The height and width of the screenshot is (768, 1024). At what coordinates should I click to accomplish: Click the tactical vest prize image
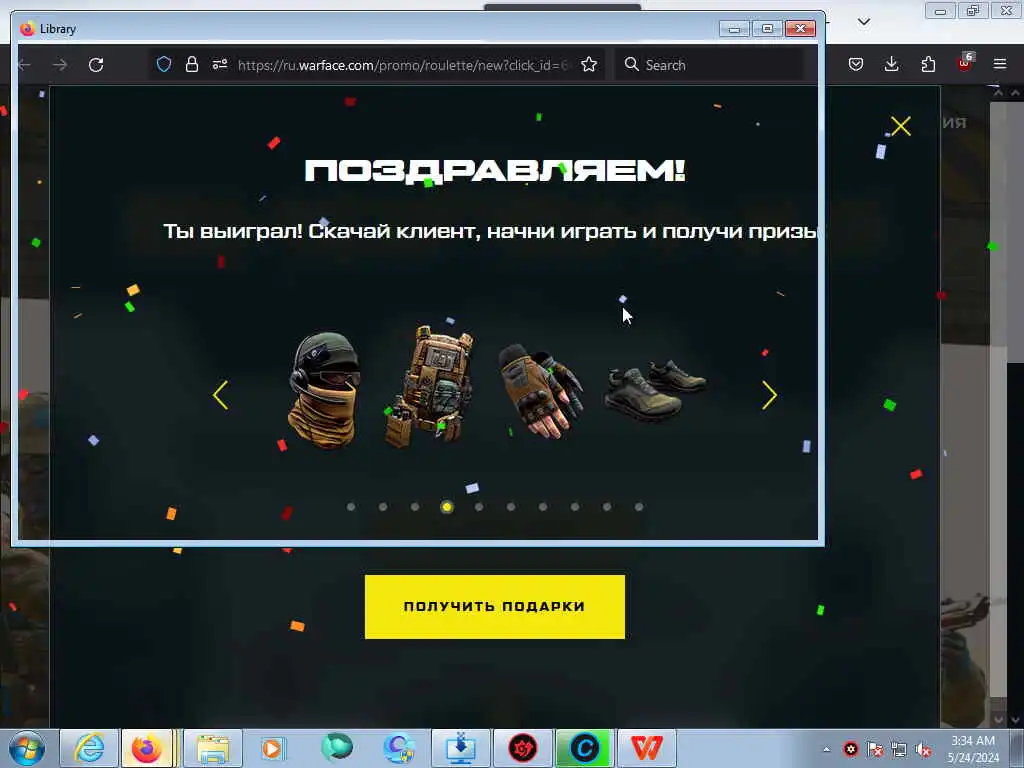[x=429, y=387]
